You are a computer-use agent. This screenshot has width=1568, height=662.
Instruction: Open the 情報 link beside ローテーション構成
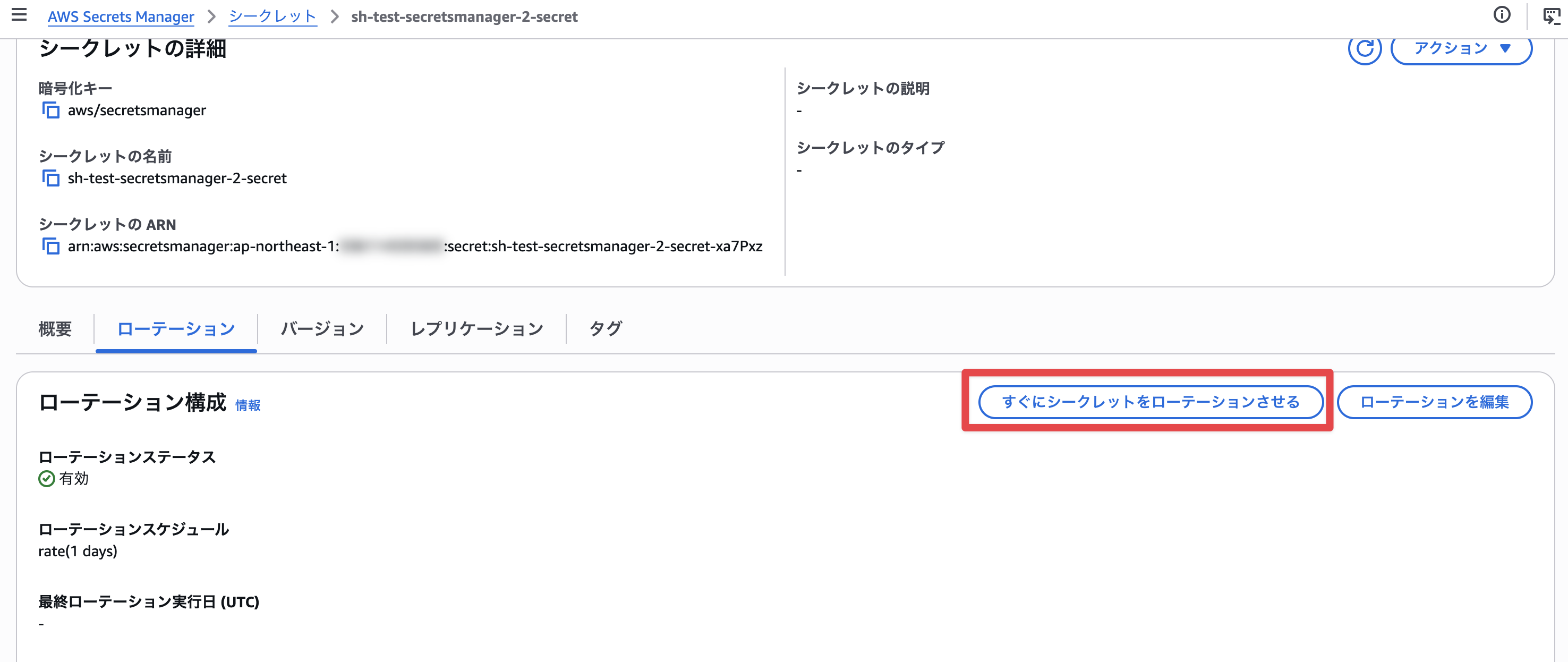pos(248,405)
